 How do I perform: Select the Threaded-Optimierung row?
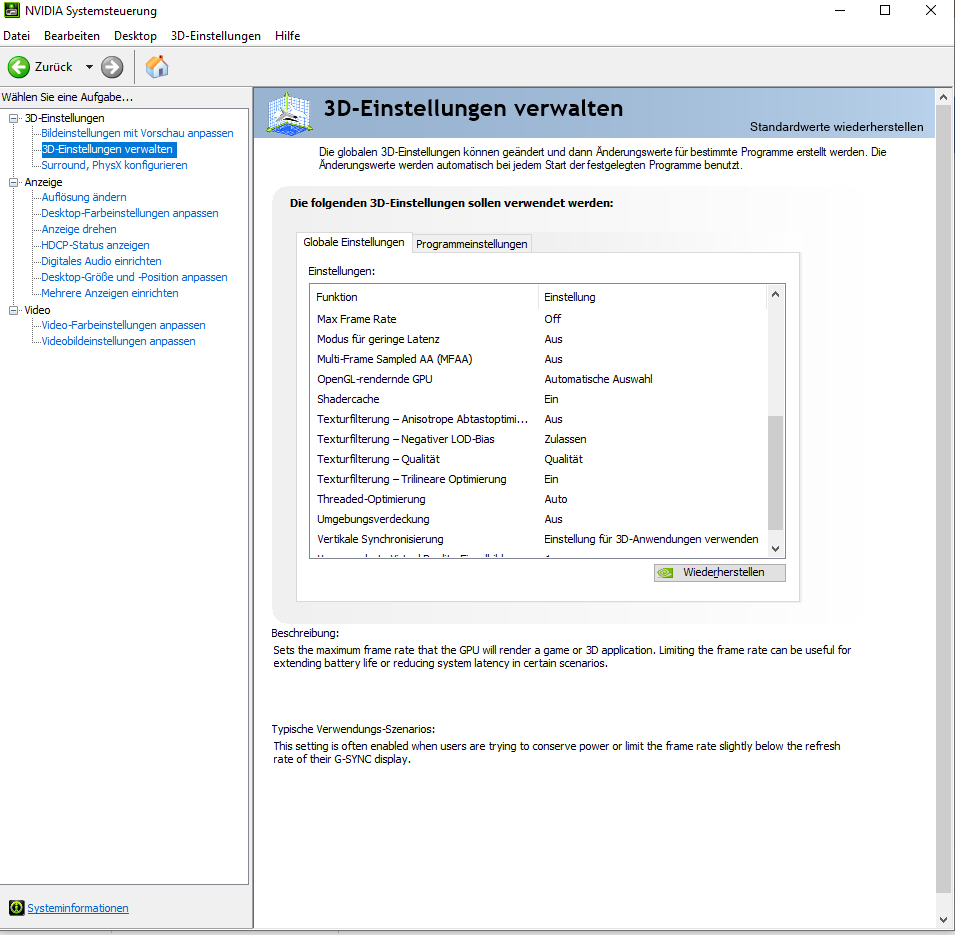(538, 499)
